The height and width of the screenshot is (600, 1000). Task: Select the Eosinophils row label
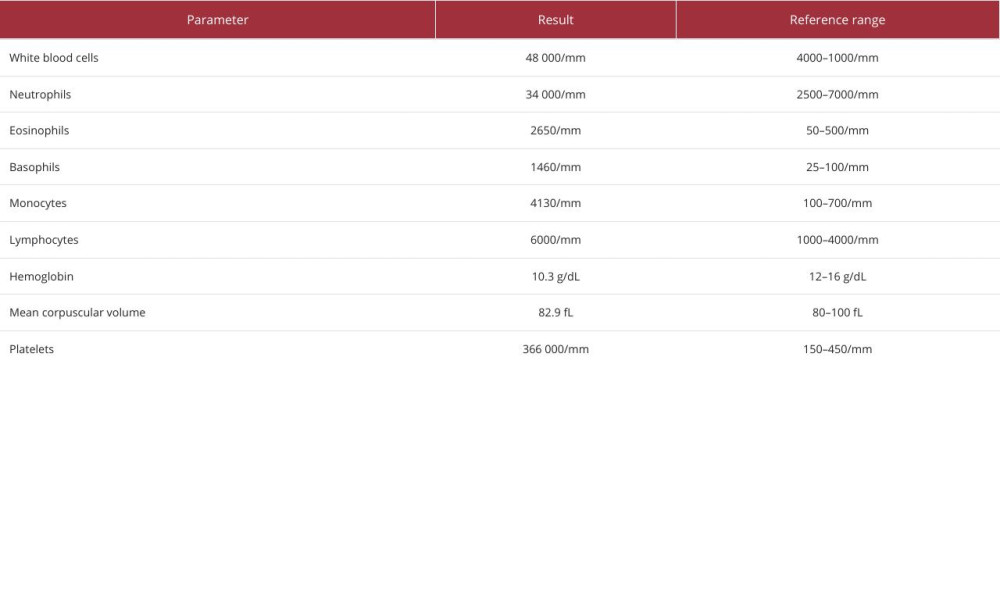click(39, 130)
